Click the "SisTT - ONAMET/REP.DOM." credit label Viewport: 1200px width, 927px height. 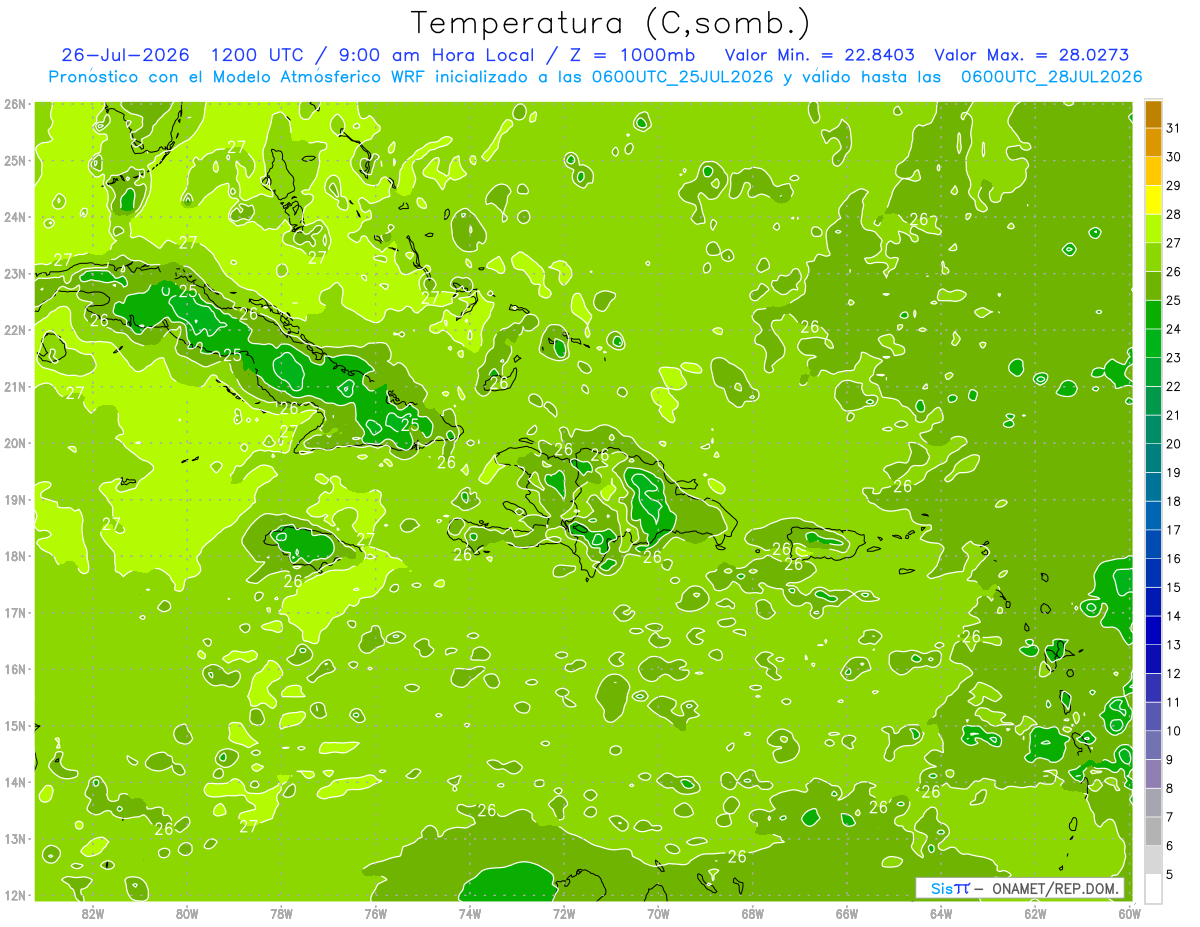point(1020,888)
